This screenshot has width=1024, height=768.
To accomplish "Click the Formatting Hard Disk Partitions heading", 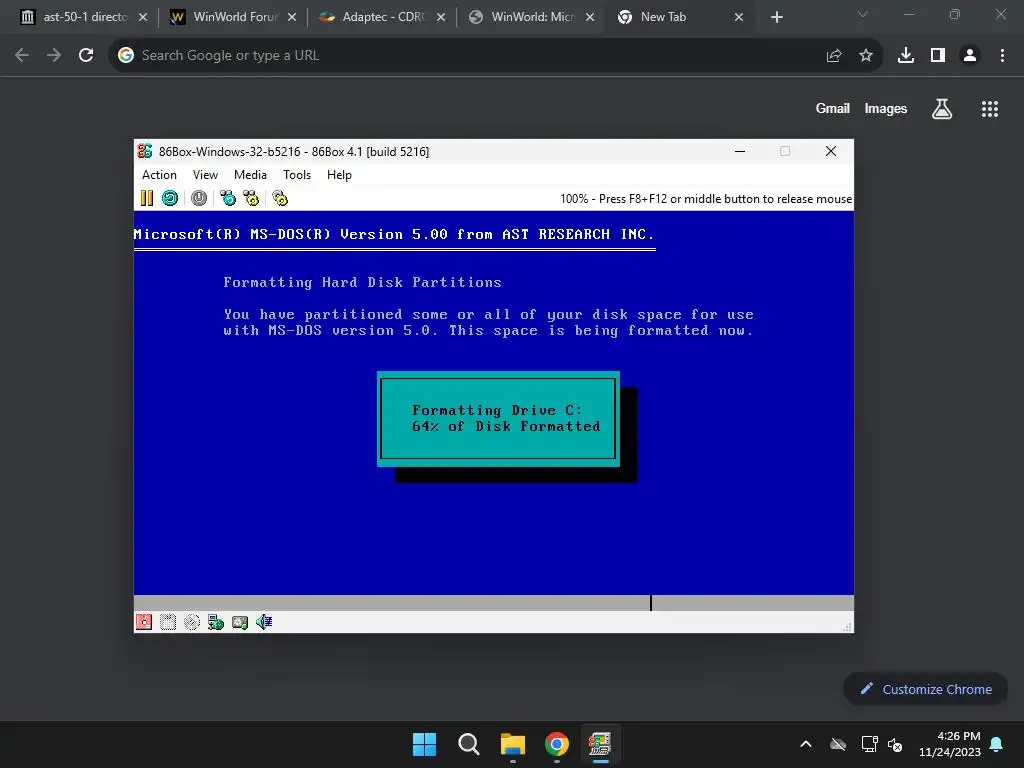I will tap(362, 283).
